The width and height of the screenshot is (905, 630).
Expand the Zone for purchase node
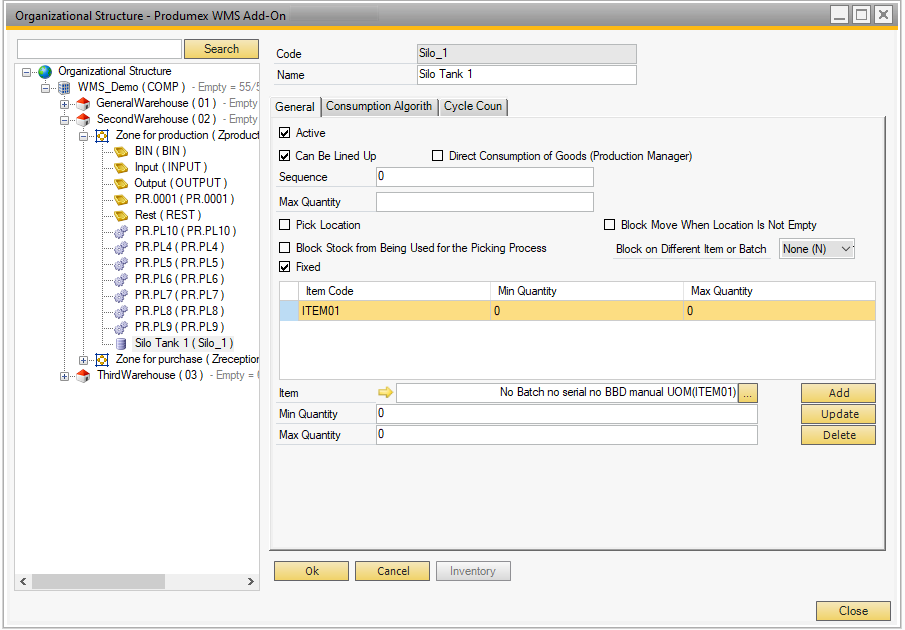[x=84, y=360]
